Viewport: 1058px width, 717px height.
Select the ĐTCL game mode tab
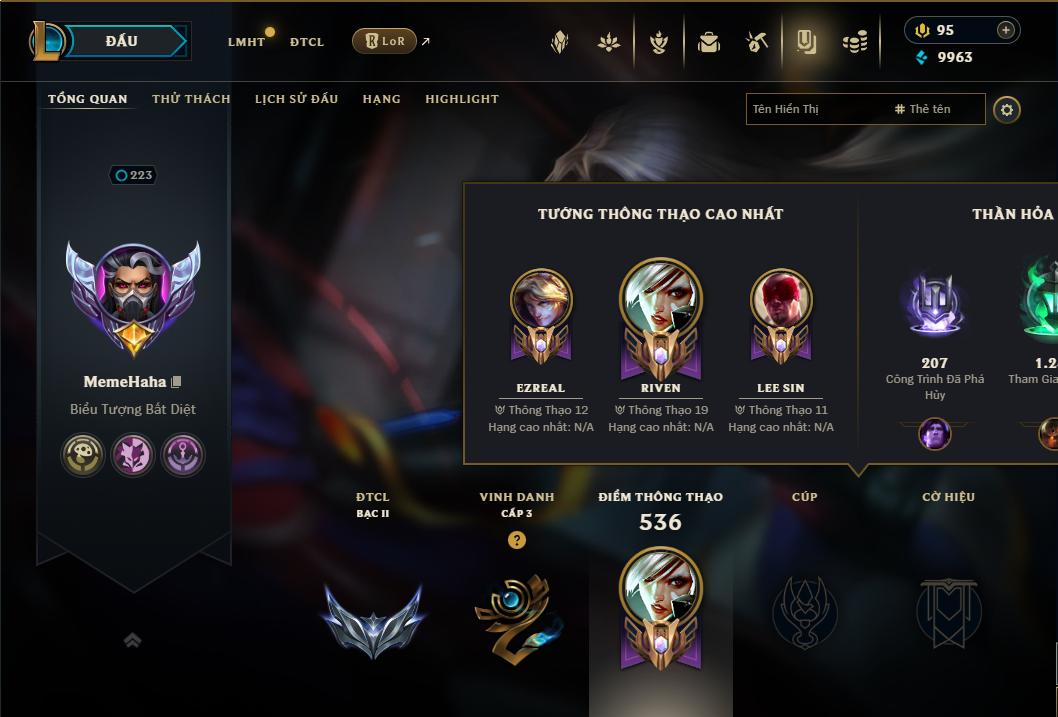pos(307,42)
